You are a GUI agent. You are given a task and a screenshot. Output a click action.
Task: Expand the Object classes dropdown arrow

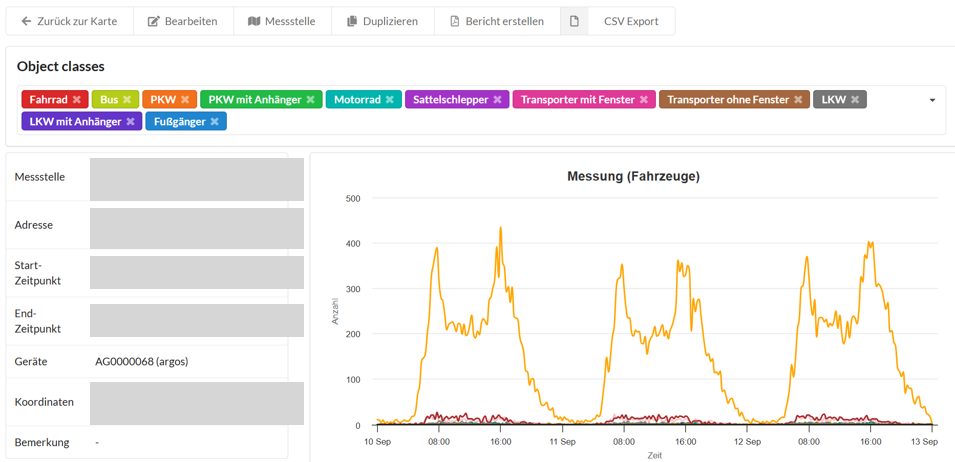pos(932,100)
